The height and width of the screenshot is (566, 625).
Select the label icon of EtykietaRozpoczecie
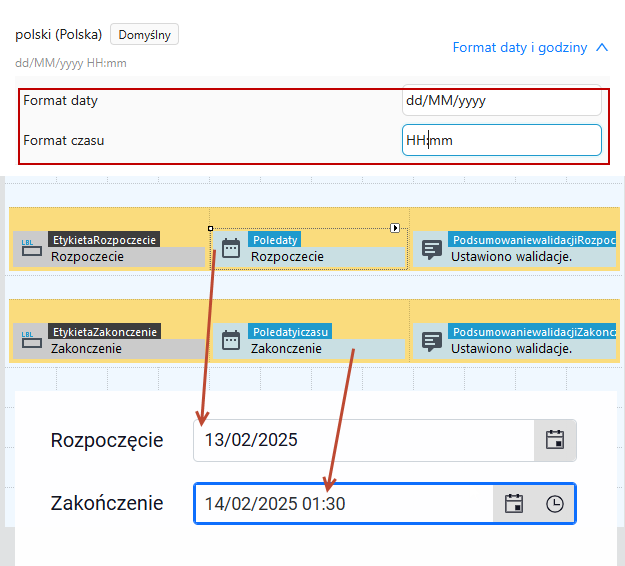pos(31,248)
